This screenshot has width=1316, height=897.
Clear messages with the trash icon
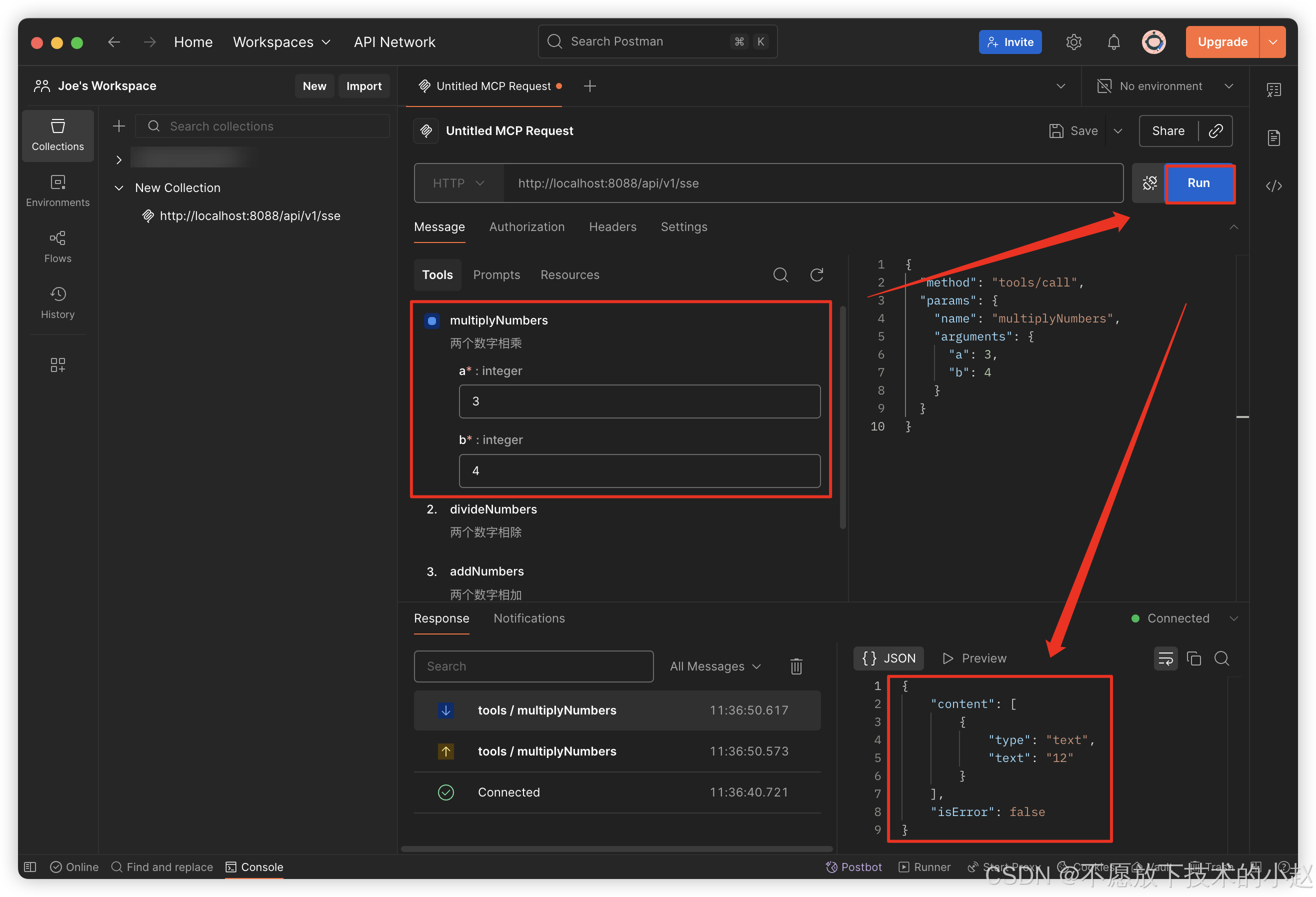pyautogui.click(x=796, y=666)
